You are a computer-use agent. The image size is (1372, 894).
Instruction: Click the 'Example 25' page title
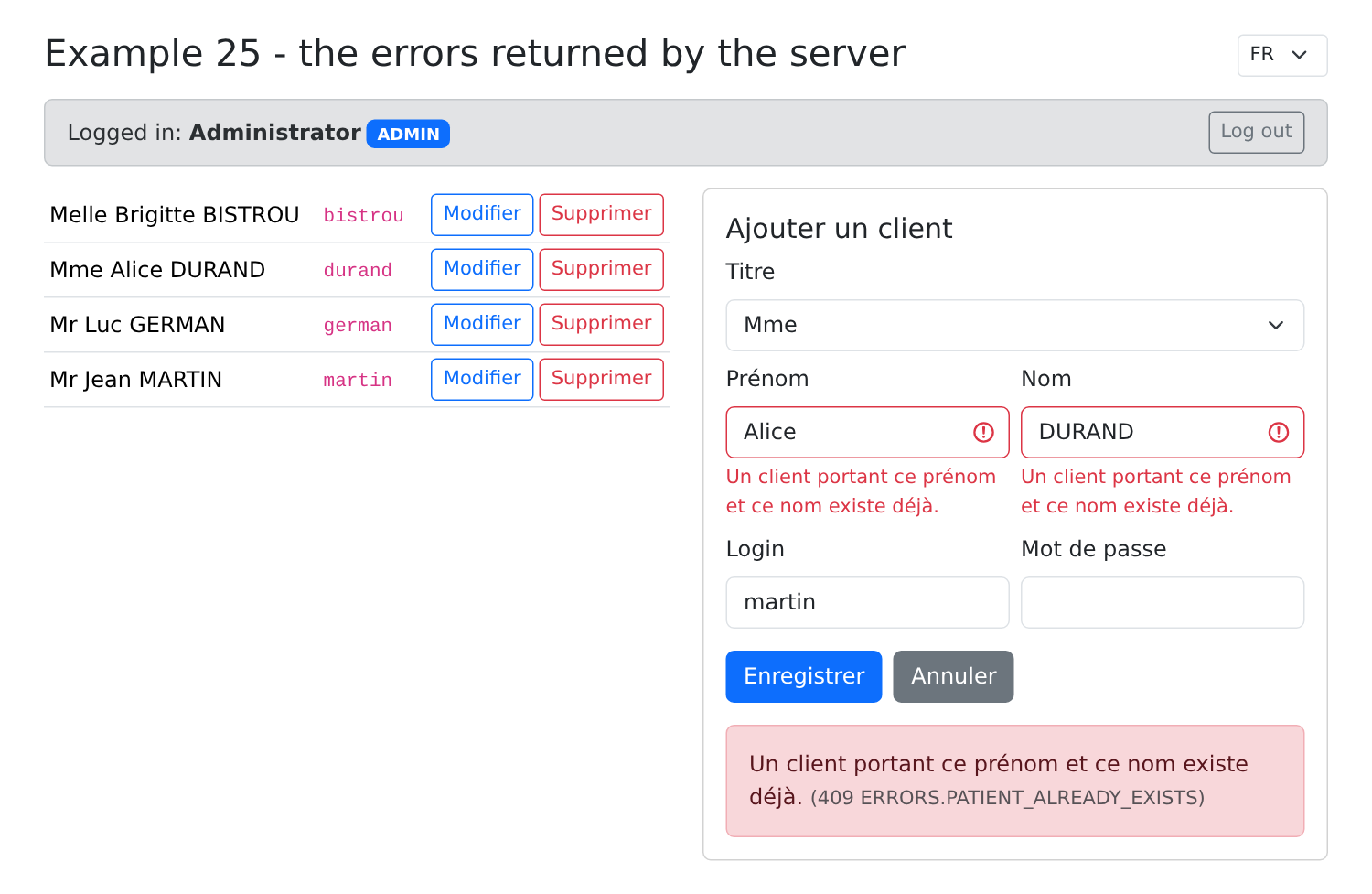coord(475,54)
